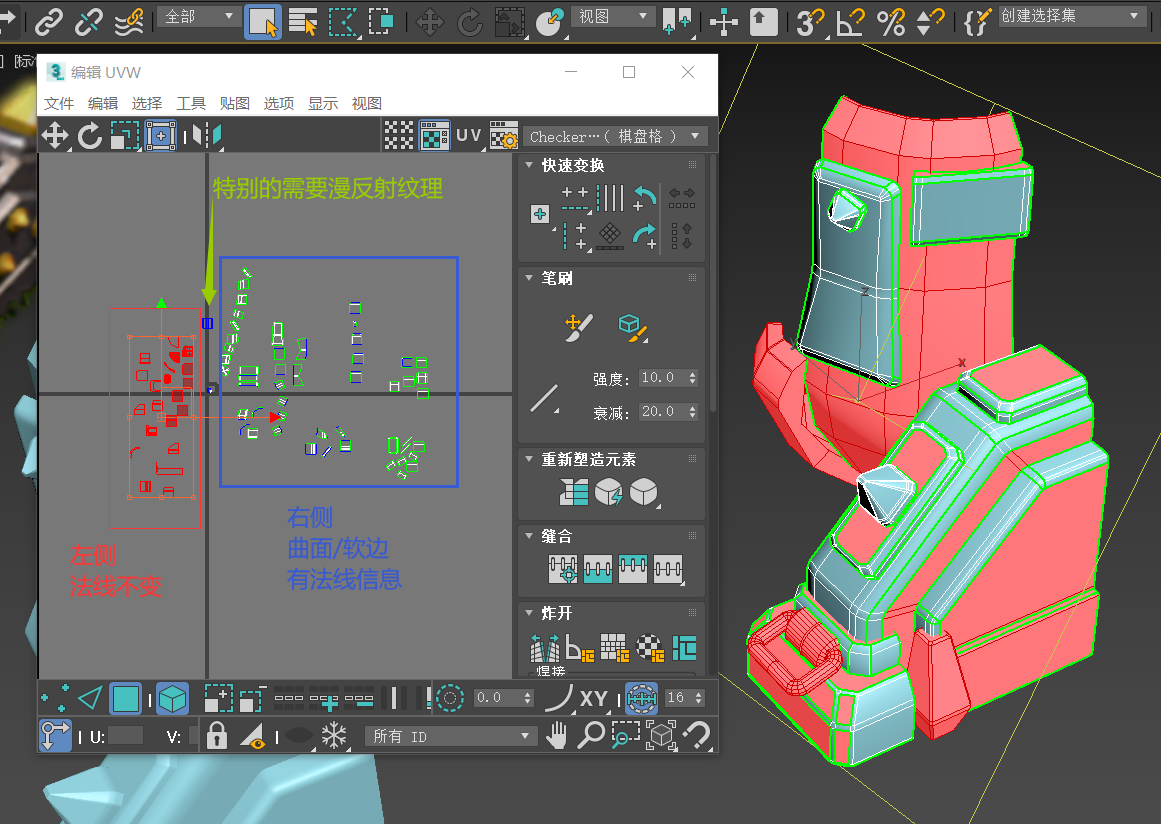This screenshot has height=824, width=1161.
Task: Select the Rotate tool in UVW editor
Action: click(90, 136)
